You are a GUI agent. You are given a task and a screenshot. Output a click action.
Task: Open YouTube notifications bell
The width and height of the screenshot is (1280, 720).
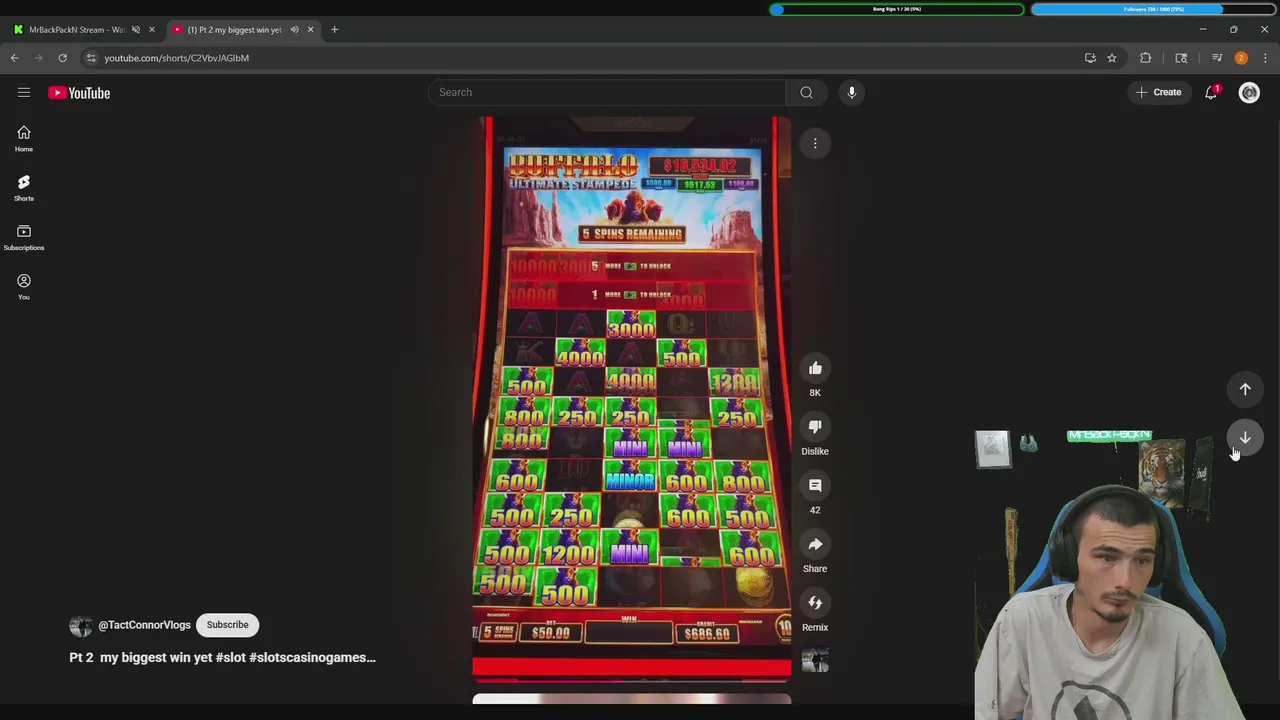point(1211,92)
